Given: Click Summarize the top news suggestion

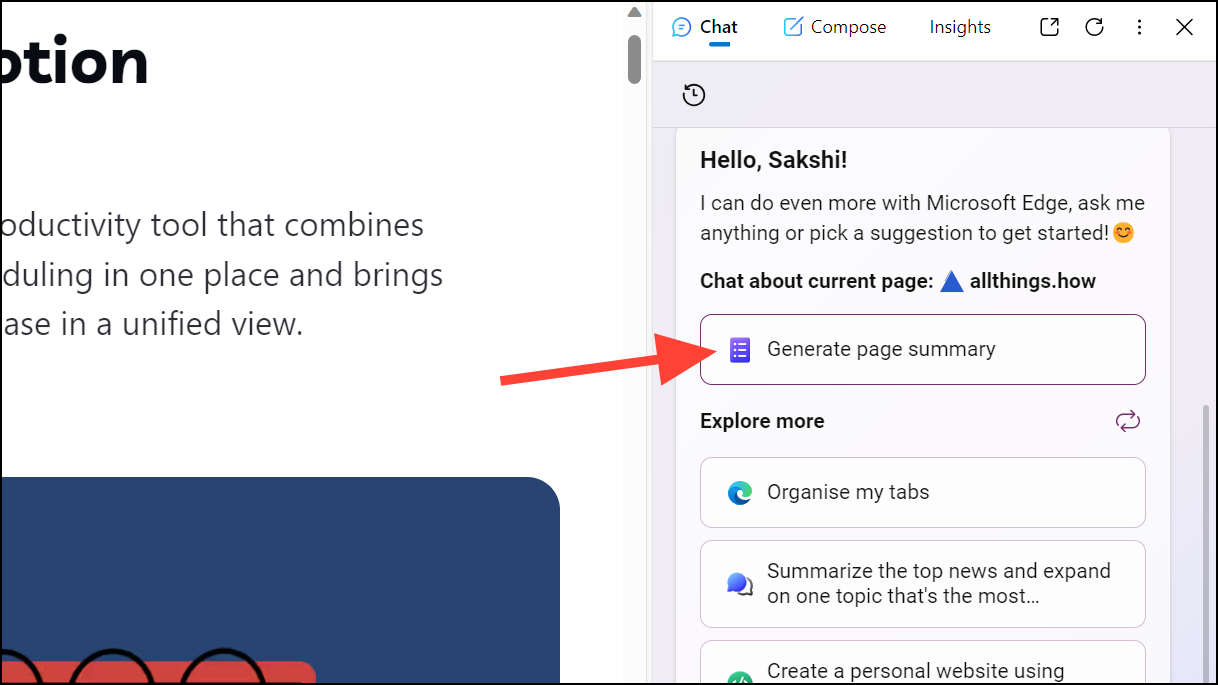Looking at the screenshot, I should click(x=921, y=584).
